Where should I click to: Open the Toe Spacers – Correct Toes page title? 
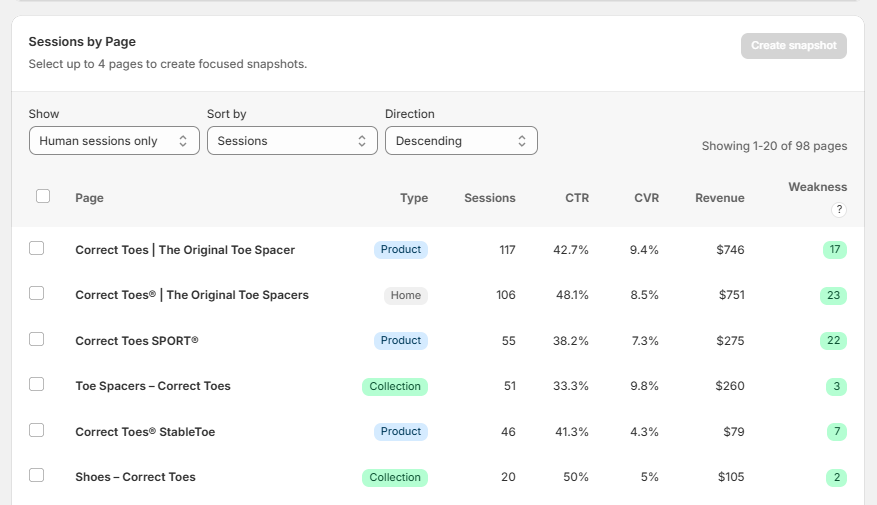pyautogui.click(x=153, y=386)
